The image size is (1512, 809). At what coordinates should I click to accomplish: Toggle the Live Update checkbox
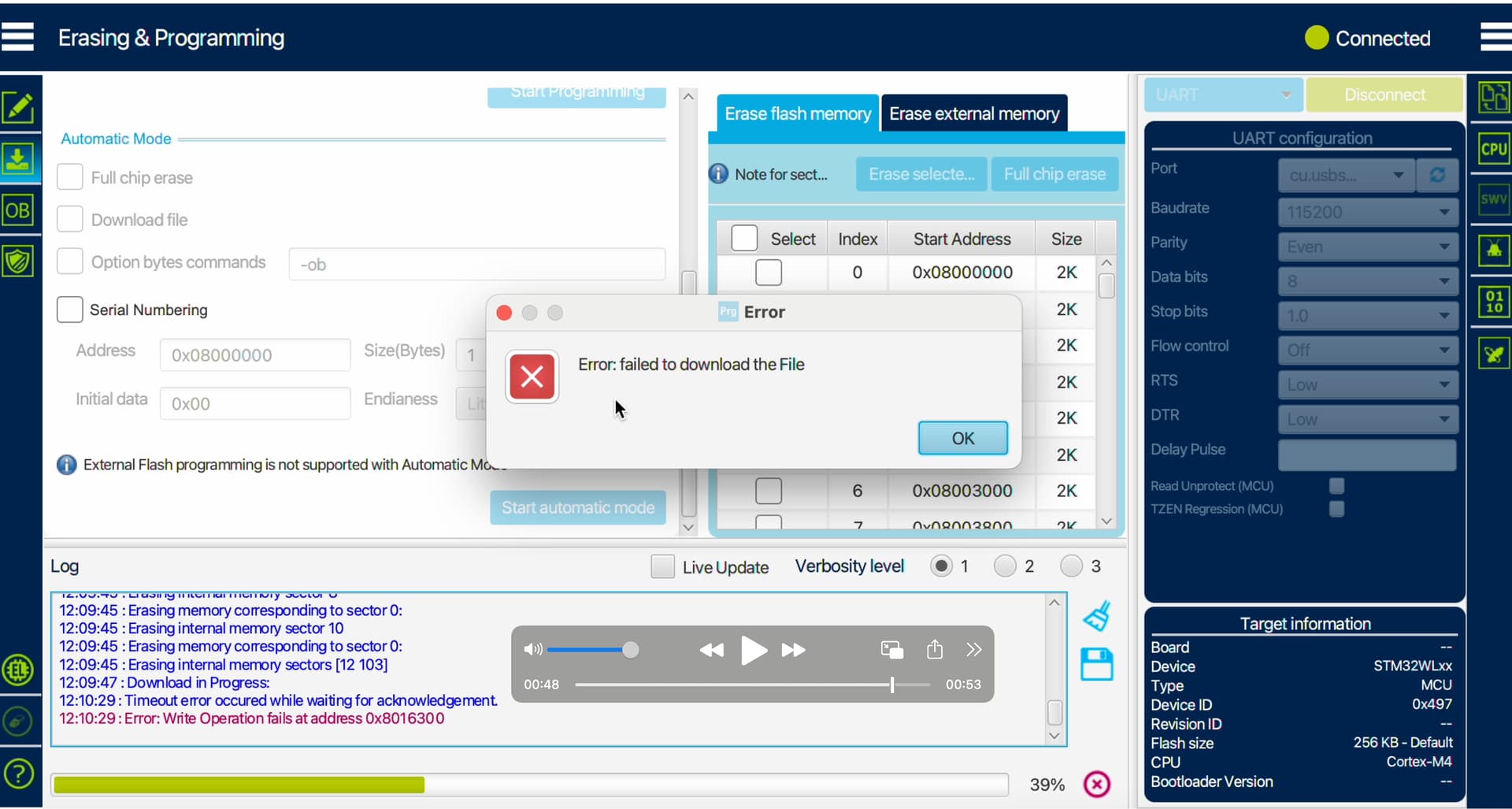coord(662,566)
